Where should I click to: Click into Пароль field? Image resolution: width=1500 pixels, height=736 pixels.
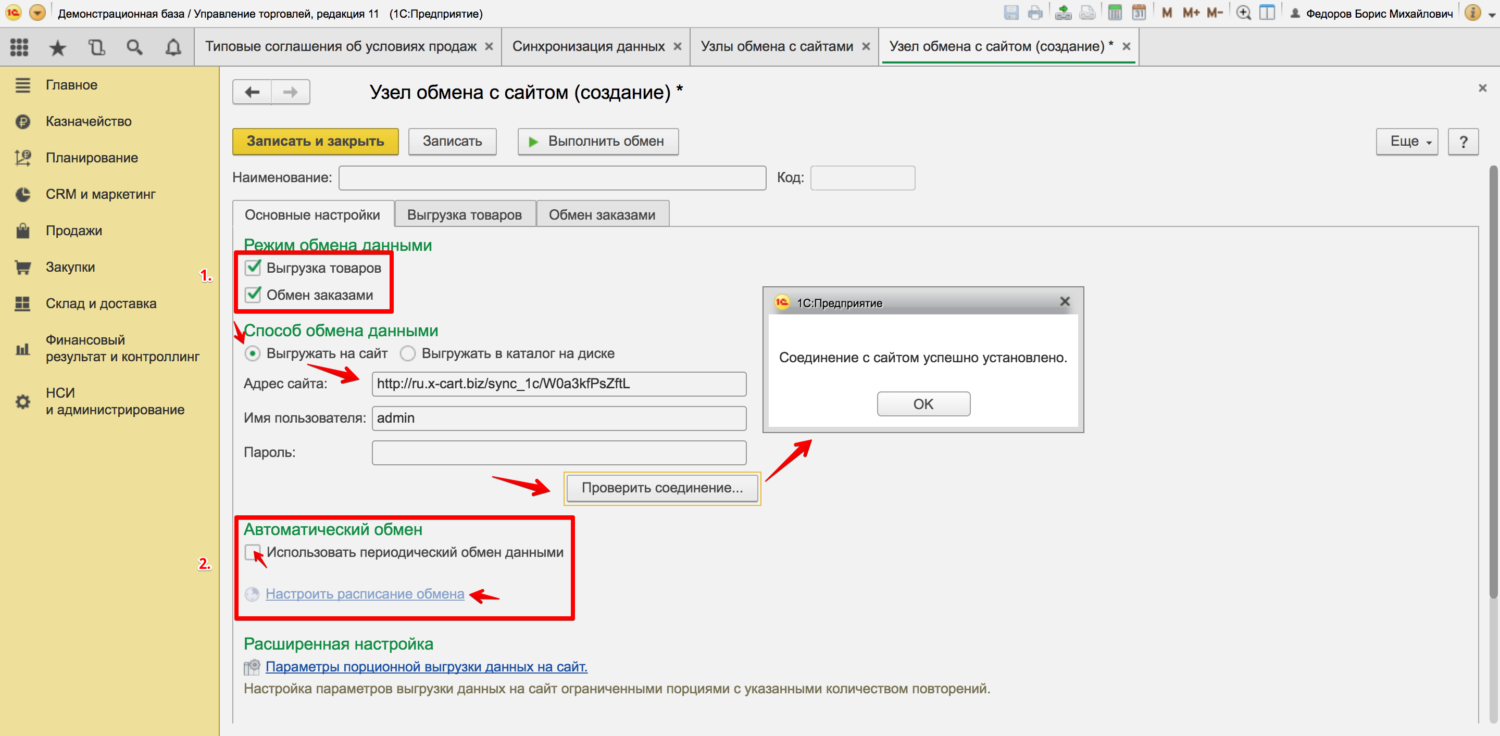tap(559, 453)
